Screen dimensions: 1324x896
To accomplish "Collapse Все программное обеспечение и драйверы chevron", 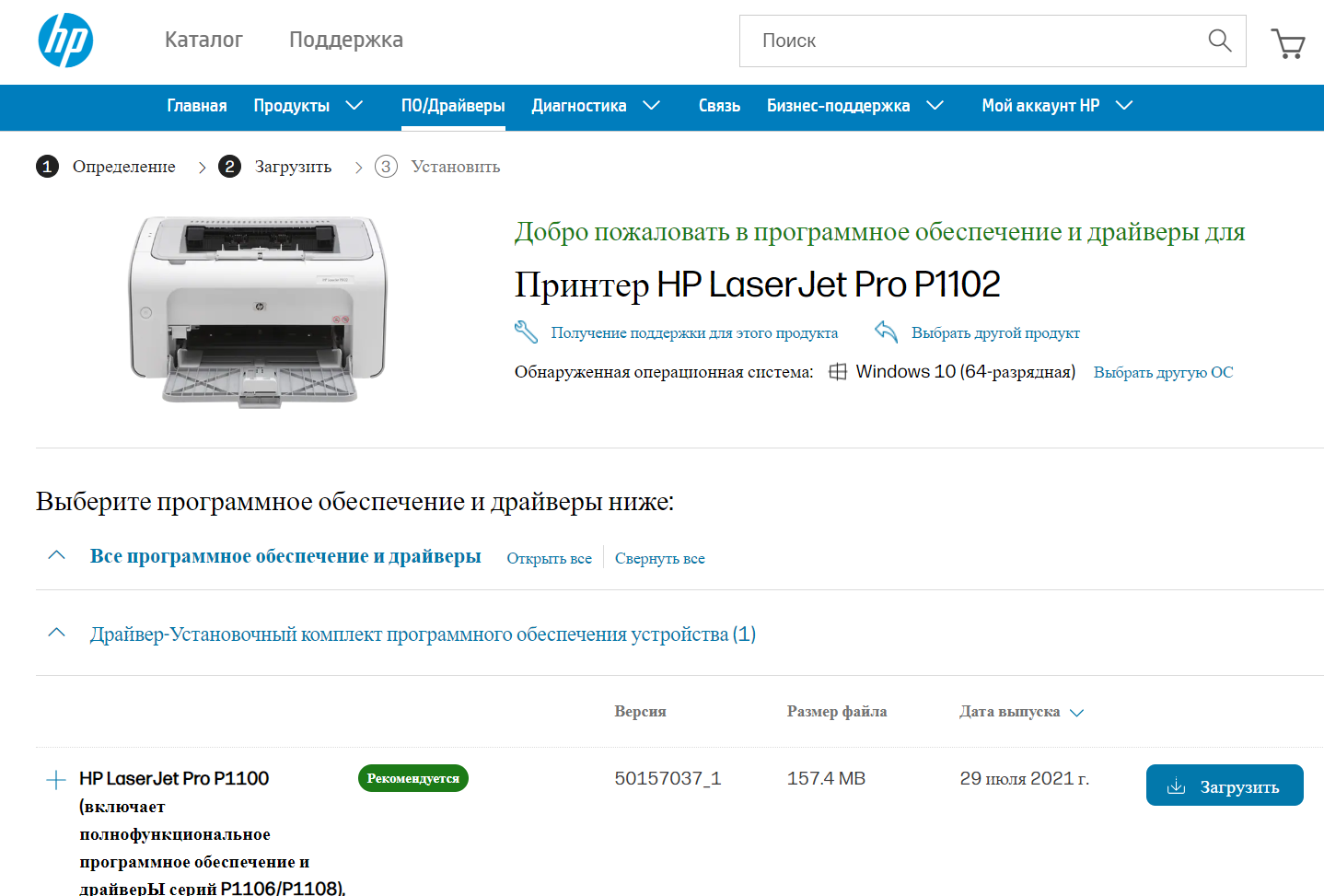I will click(56, 555).
